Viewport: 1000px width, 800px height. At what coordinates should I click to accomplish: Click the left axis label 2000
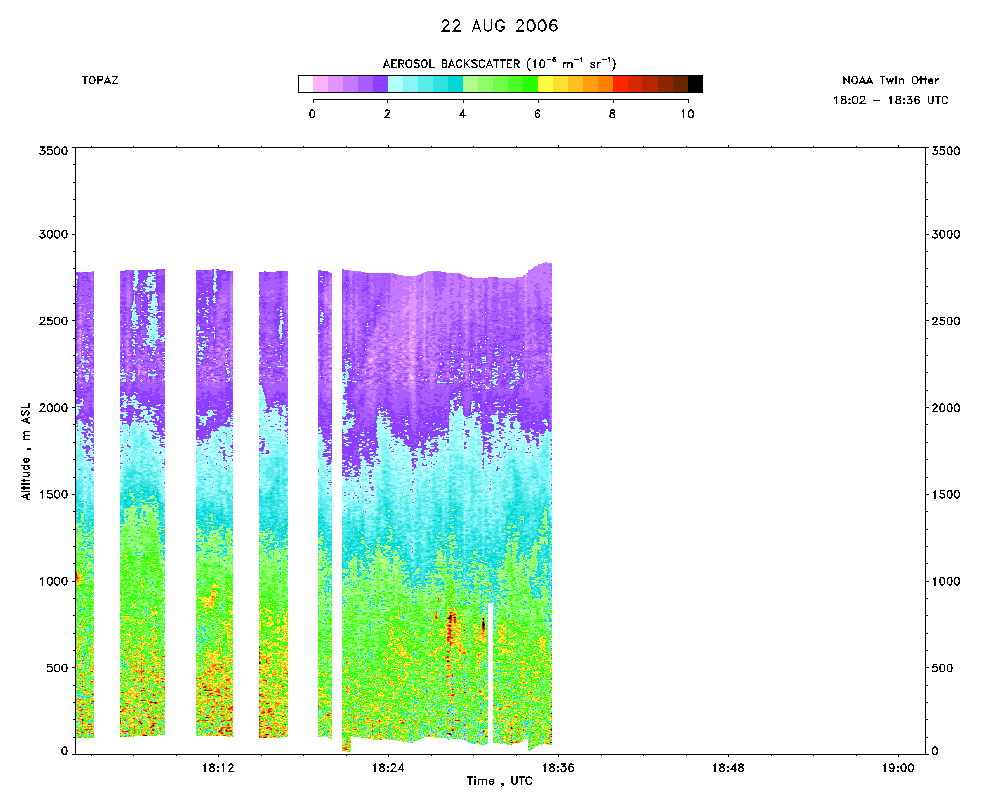(54, 408)
